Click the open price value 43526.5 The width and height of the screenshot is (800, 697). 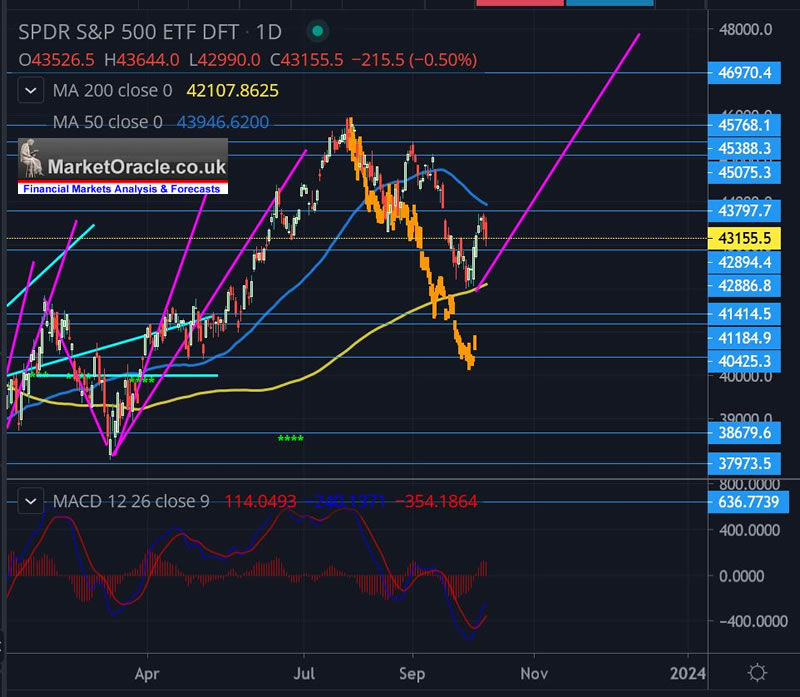(x=63, y=60)
